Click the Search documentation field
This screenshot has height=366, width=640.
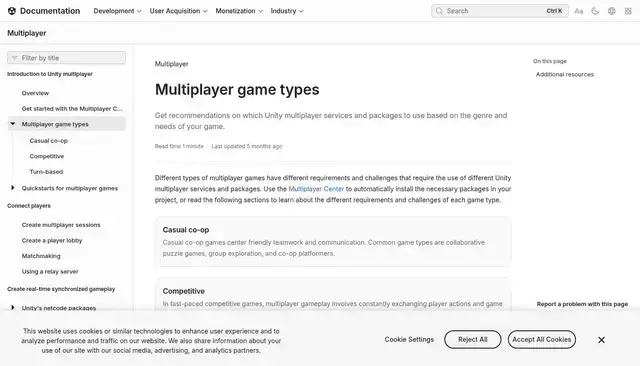[x=500, y=11]
